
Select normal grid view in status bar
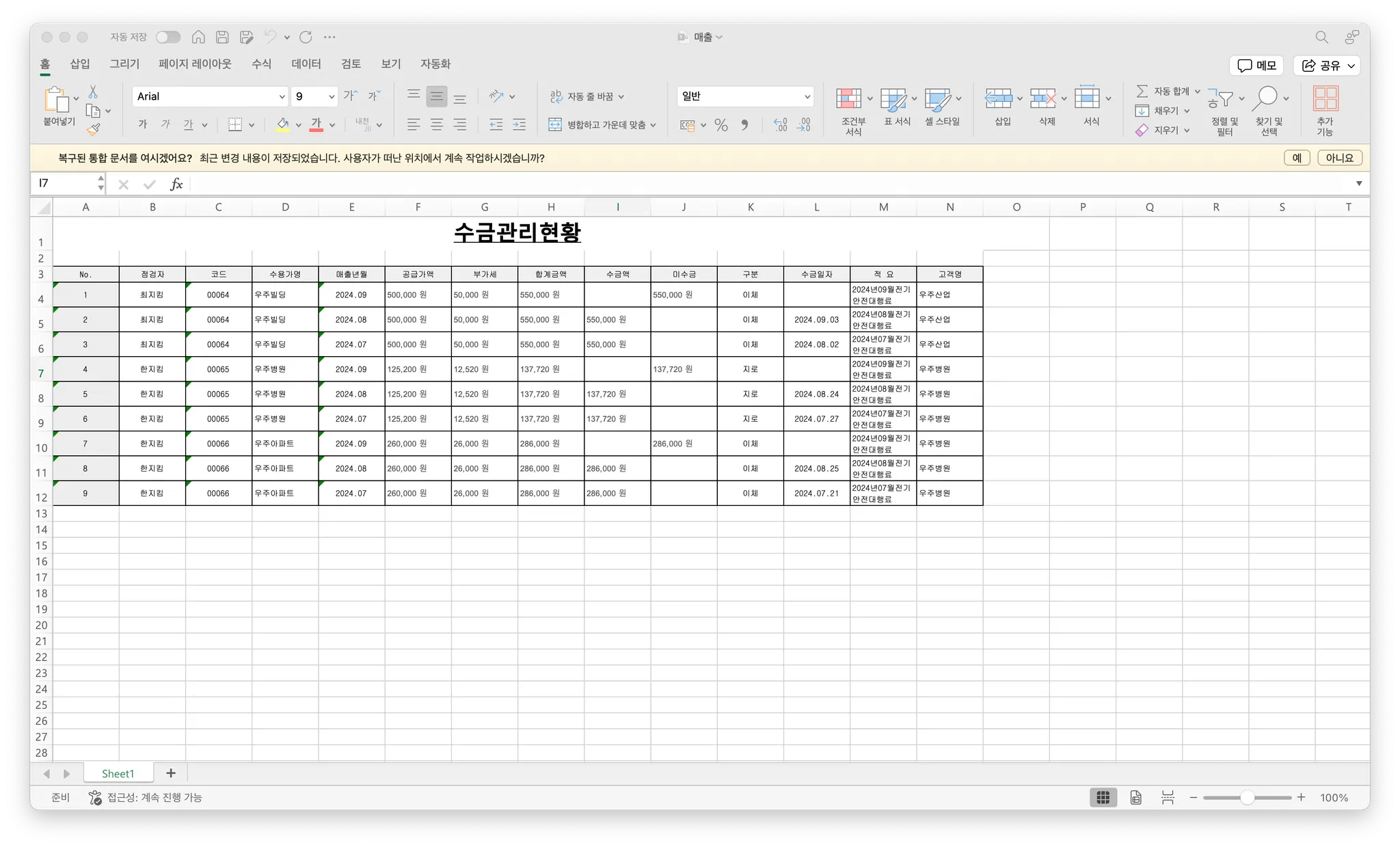point(1103,798)
